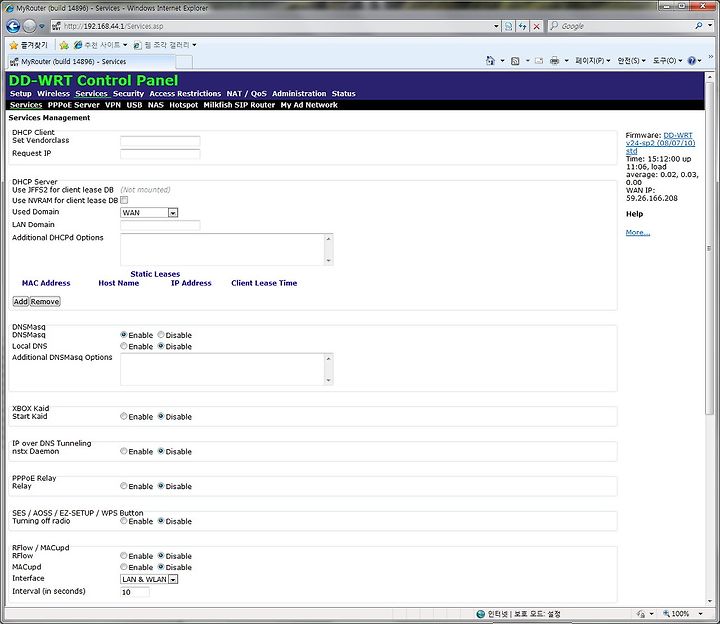The width and height of the screenshot is (720, 624).
Task: Open the Page menu dropdown in command bar
Action: tap(593, 61)
